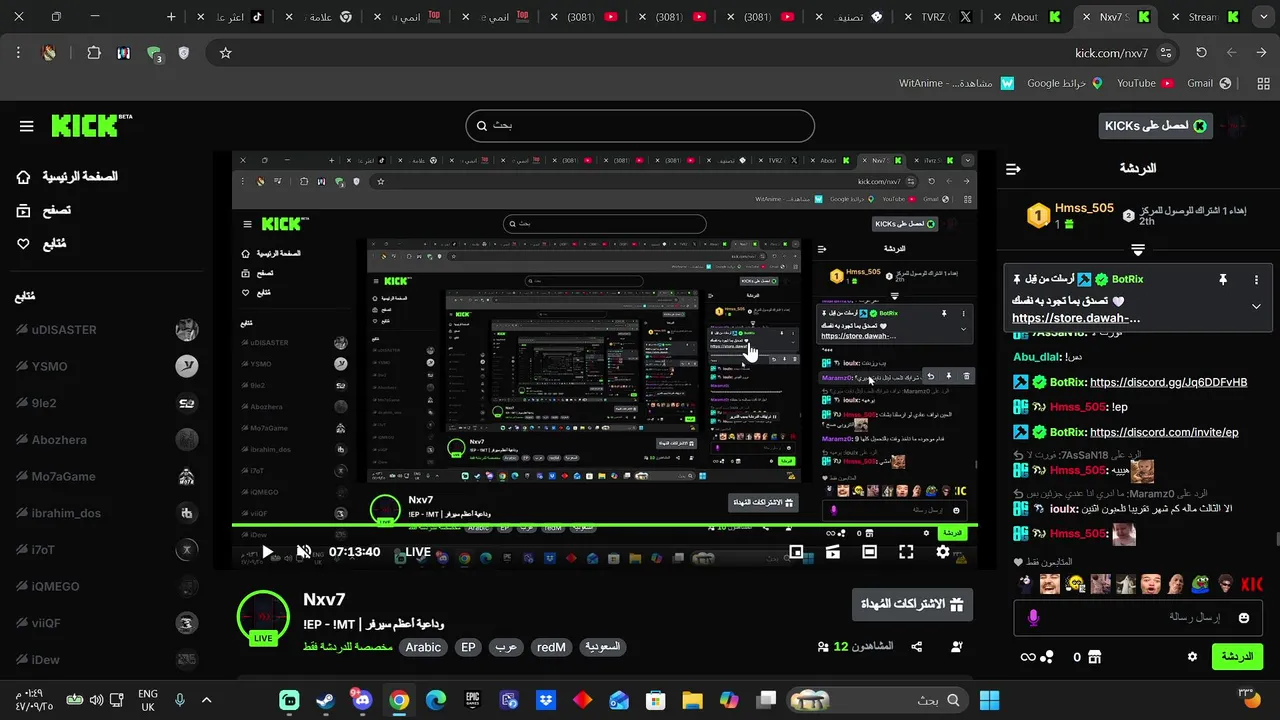Open Discord from the taskbar
This screenshot has width=1280, height=720.
[x=361, y=700]
